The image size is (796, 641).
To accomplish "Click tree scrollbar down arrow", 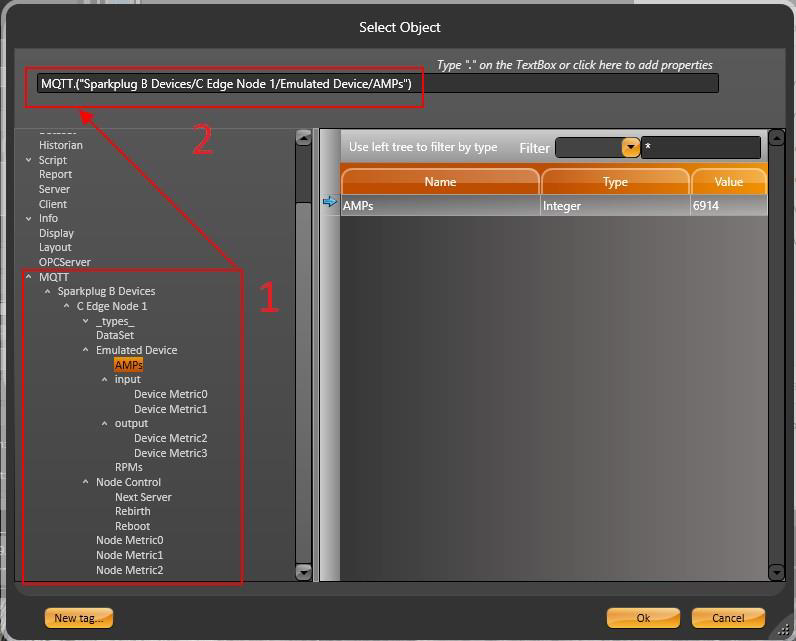I will (x=303, y=572).
